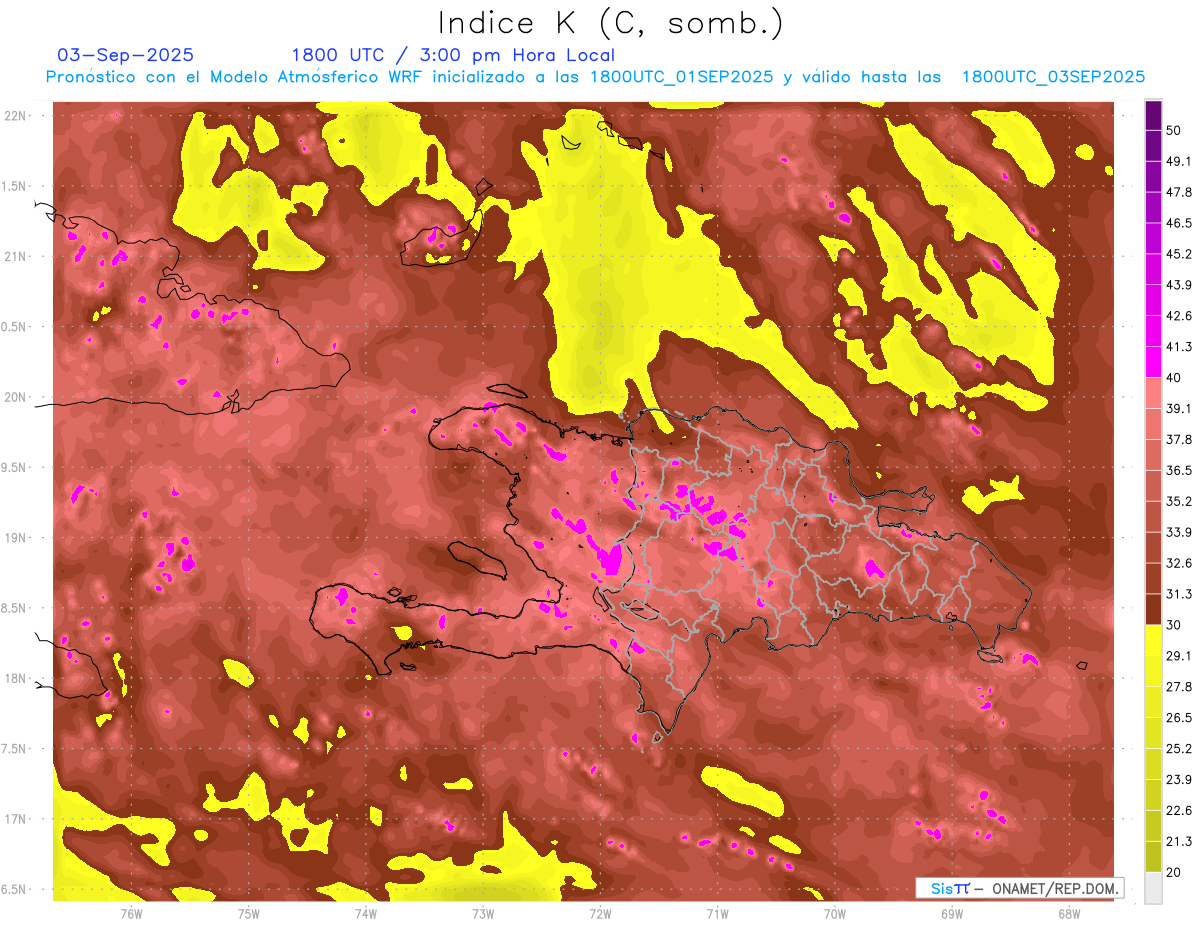
Task: Click the 'Indice K (C, somb.)' title
Action: (x=610, y=23)
